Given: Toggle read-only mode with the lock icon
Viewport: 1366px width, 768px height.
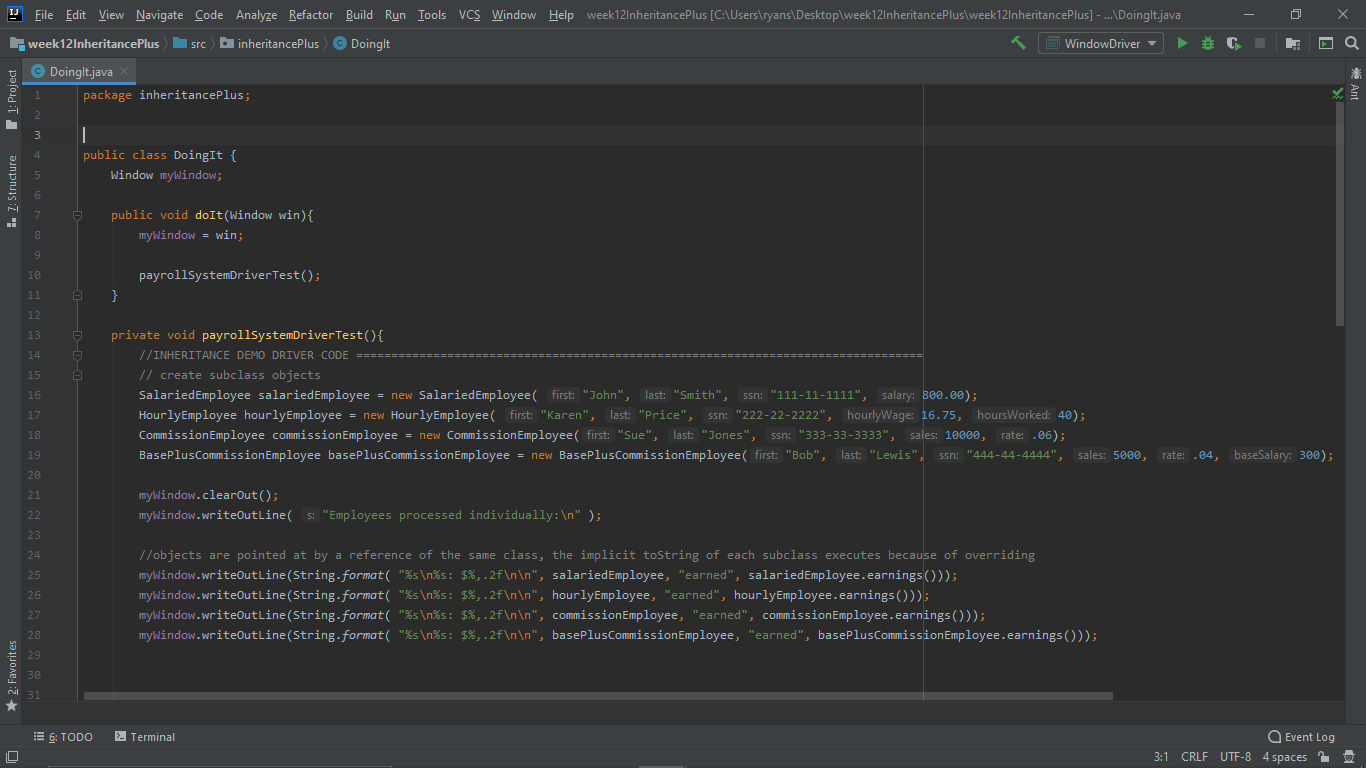Looking at the screenshot, I should (x=1321, y=757).
